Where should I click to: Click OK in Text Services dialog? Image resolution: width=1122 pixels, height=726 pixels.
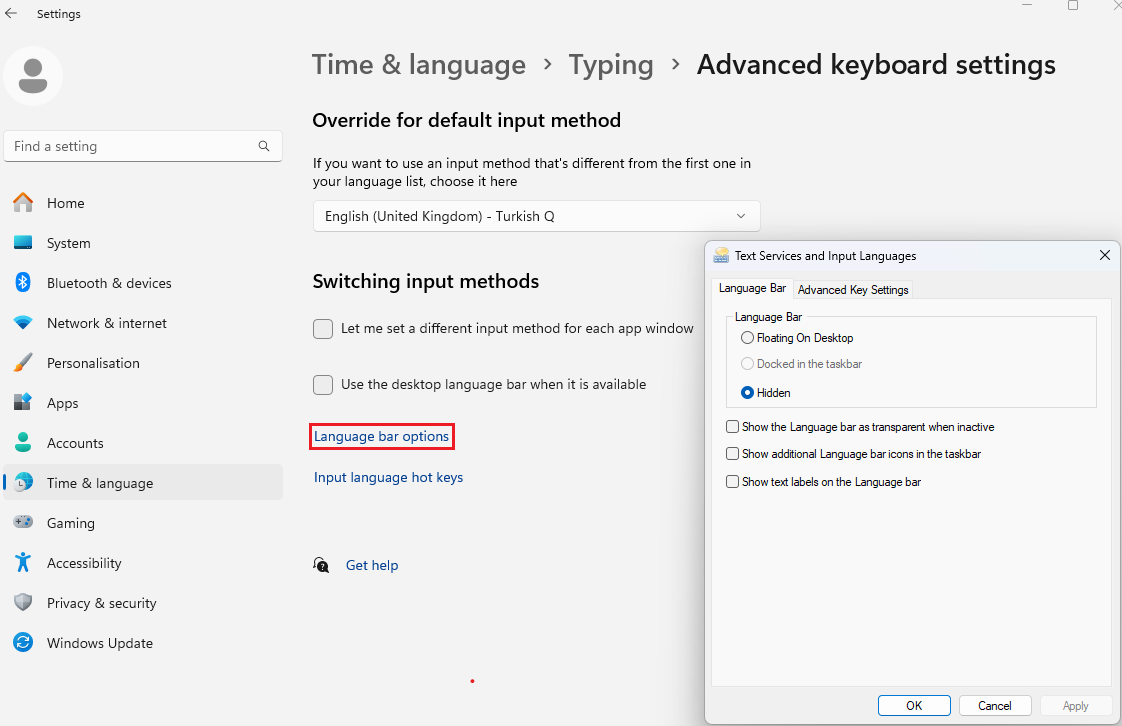tap(914, 705)
